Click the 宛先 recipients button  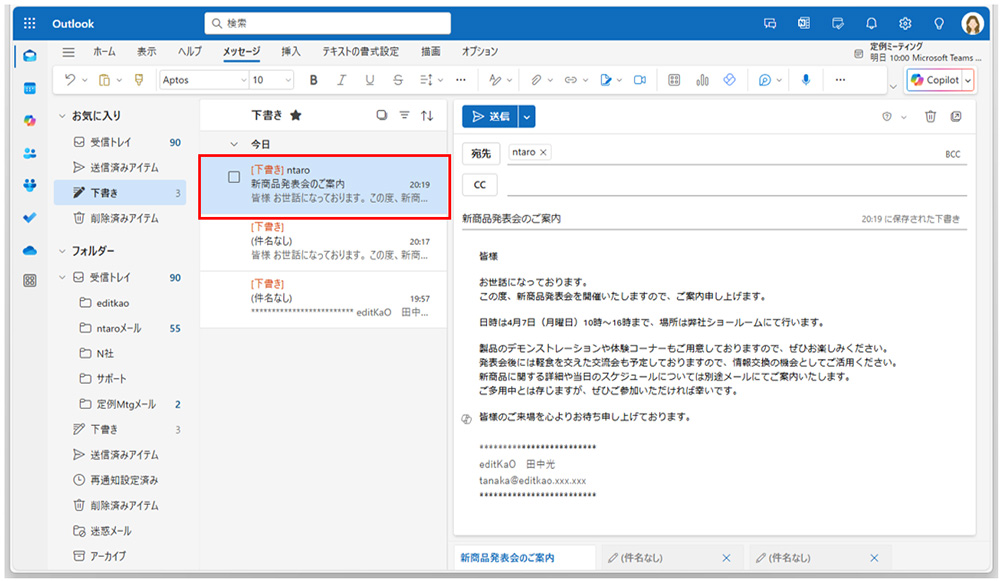point(480,154)
